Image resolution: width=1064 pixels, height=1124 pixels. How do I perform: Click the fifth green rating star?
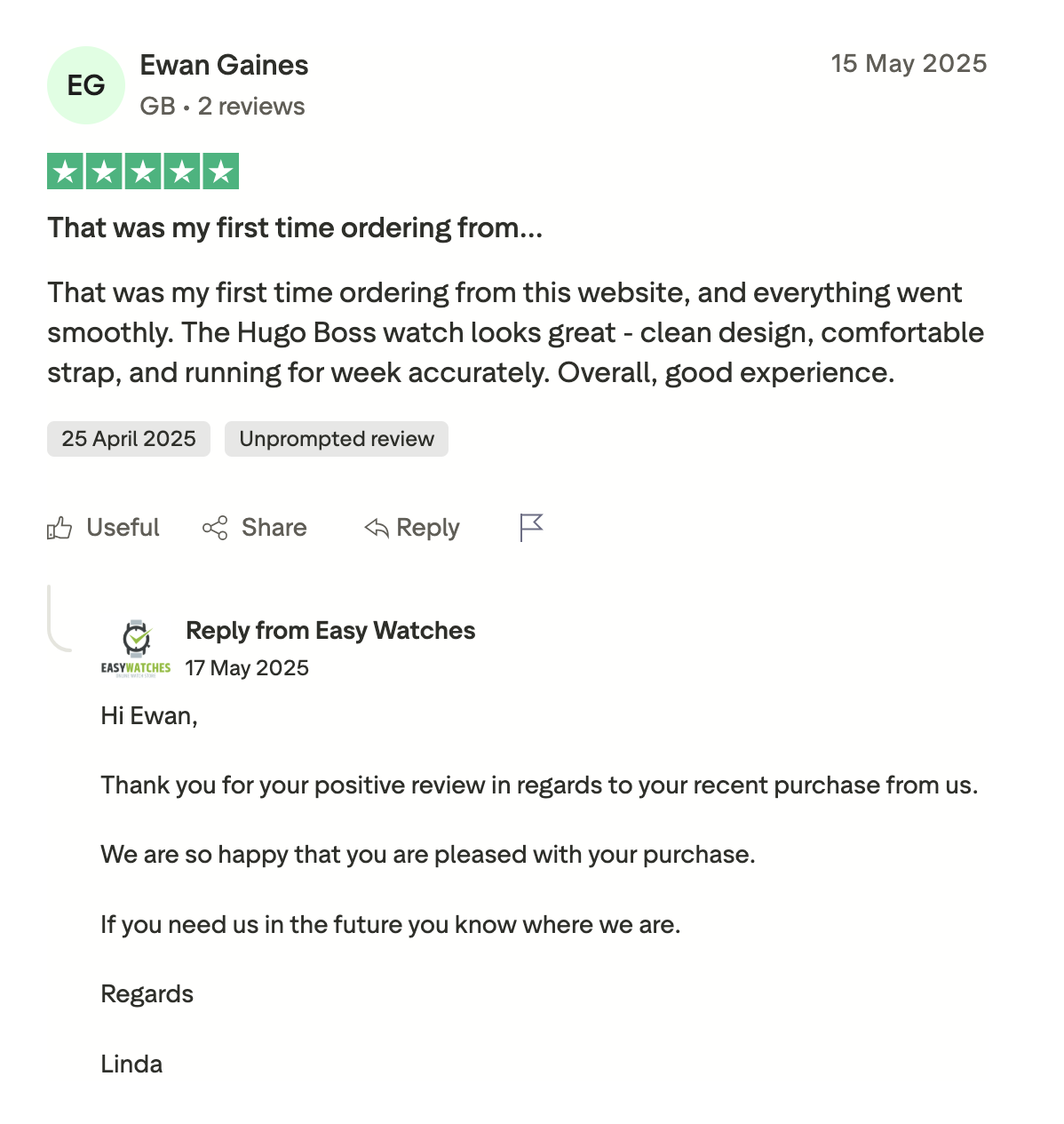tap(221, 171)
